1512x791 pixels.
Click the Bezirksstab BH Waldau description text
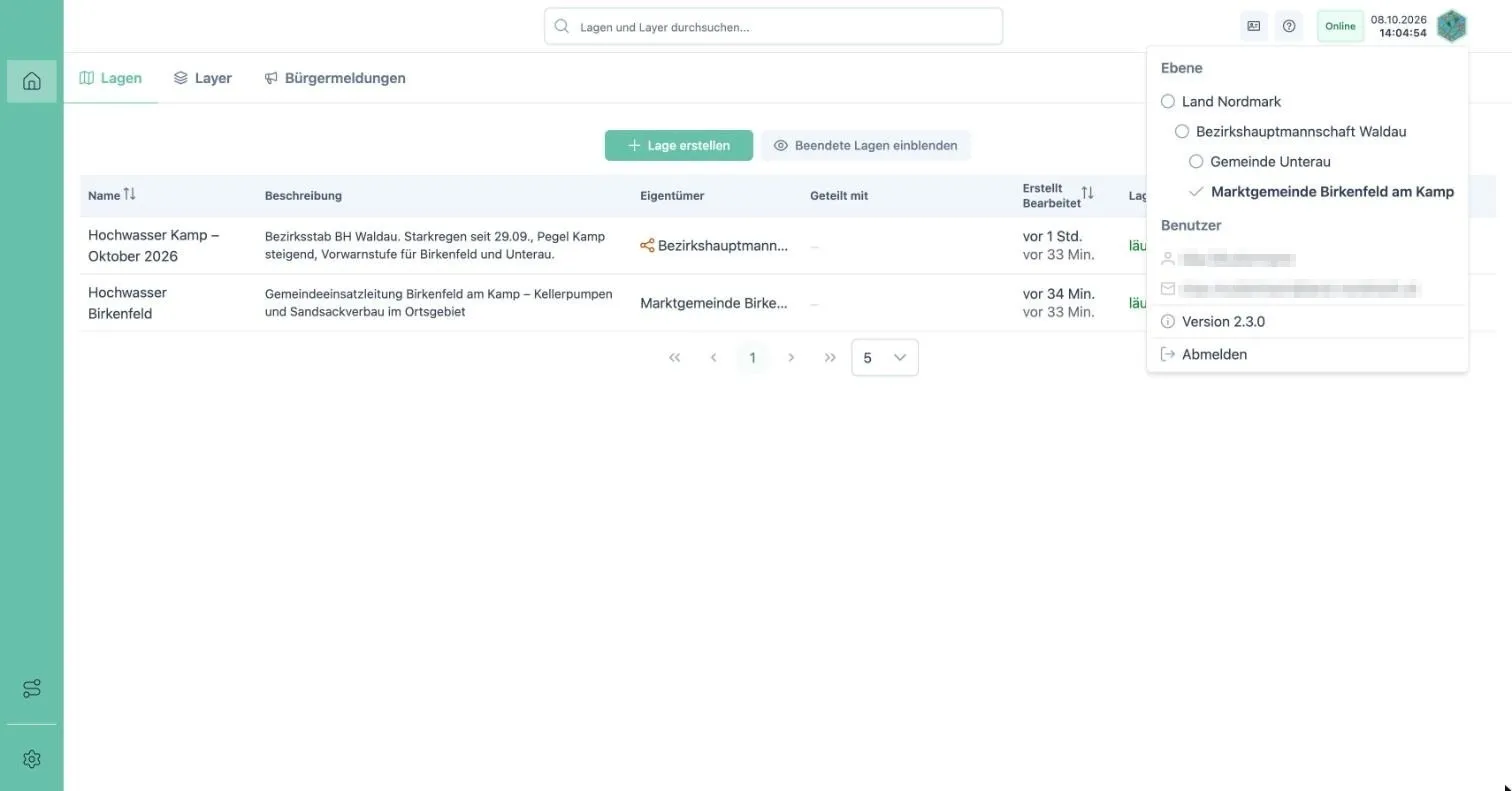click(435, 245)
